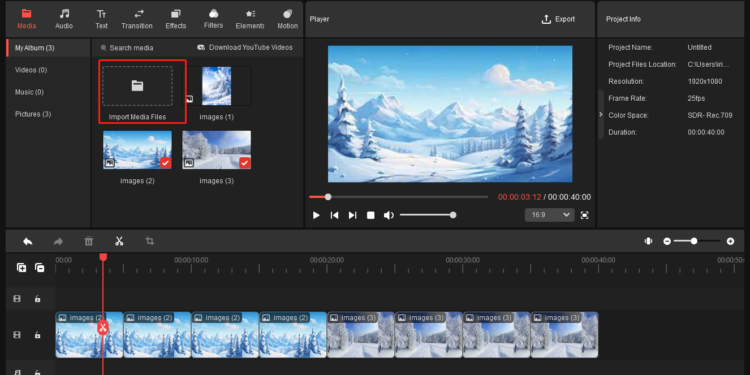The image size is (750, 375).
Task: Select the first images (2) timeline clip
Action: pos(89,335)
